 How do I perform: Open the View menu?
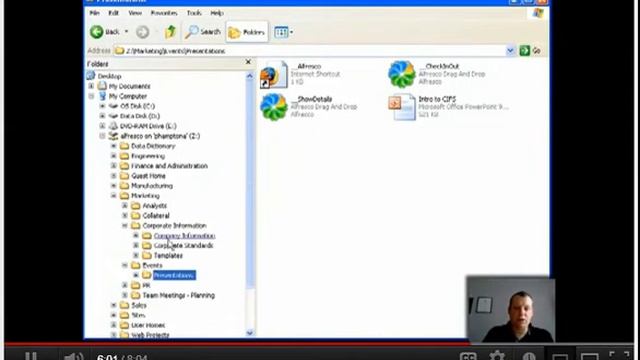click(135, 13)
